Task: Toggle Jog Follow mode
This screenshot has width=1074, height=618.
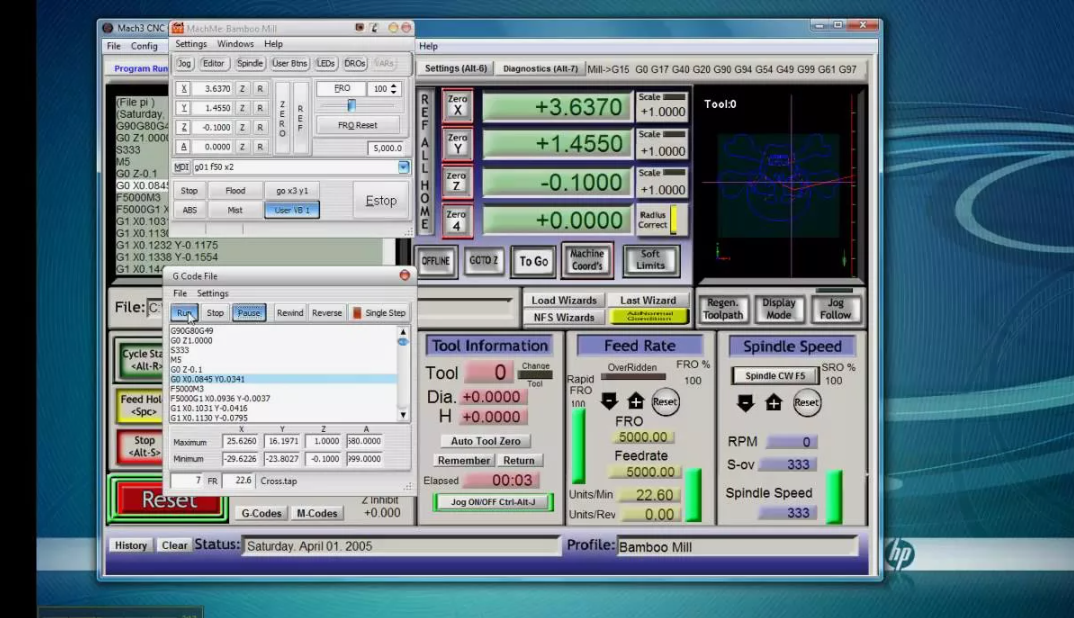Action: 835,309
